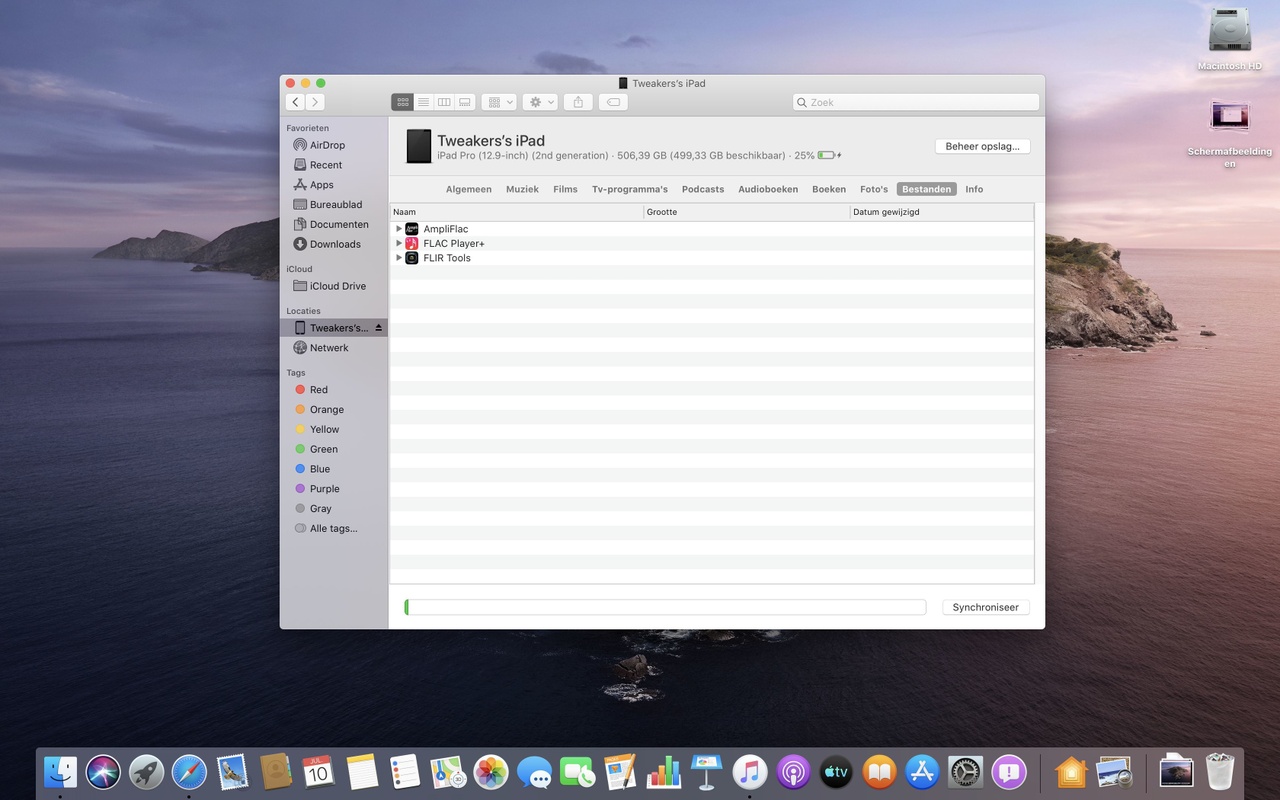
Task: Select the Podcasts tab
Action: pyautogui.click(x=703, y=189)
